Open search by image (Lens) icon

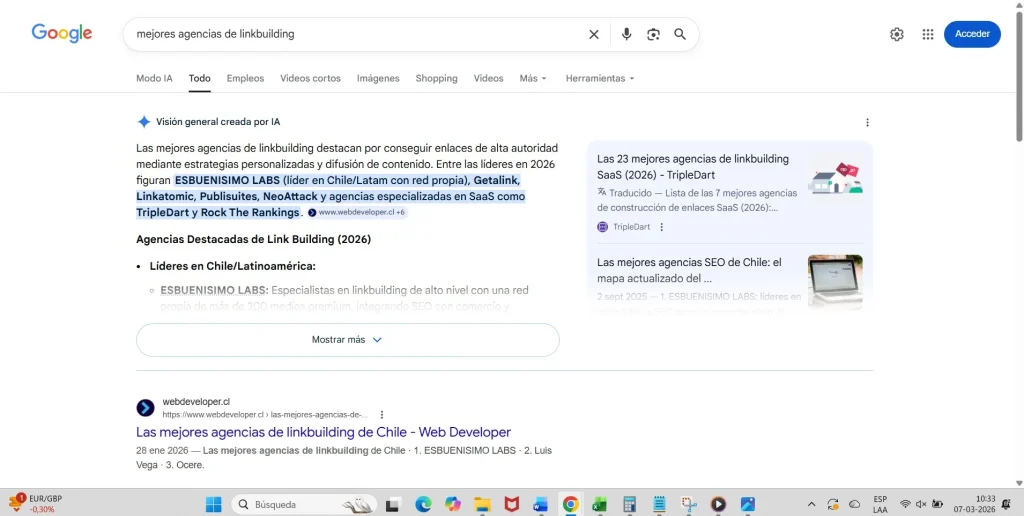pos(653,35)
